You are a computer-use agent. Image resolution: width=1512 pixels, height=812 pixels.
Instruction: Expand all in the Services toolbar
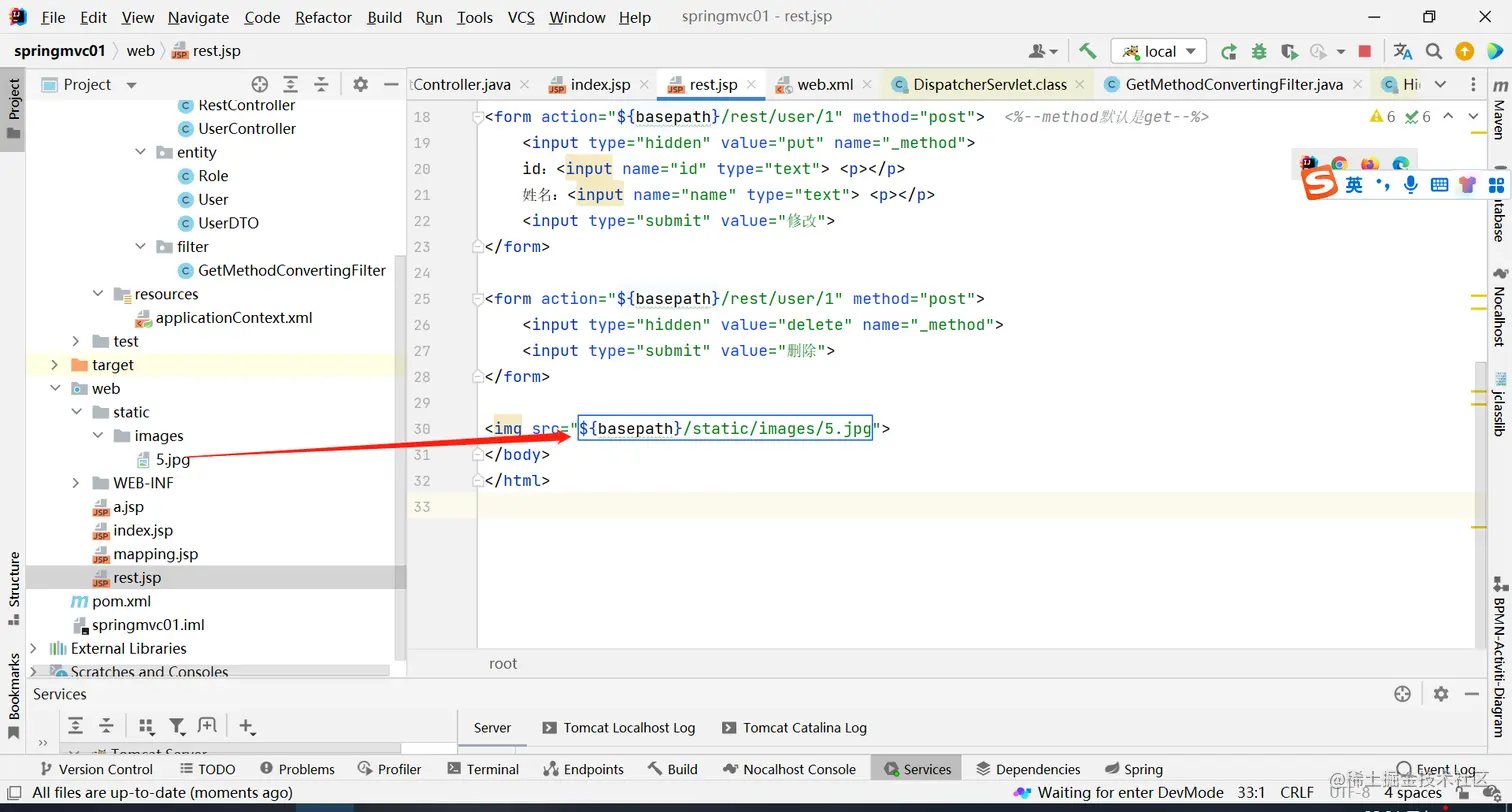75,726
